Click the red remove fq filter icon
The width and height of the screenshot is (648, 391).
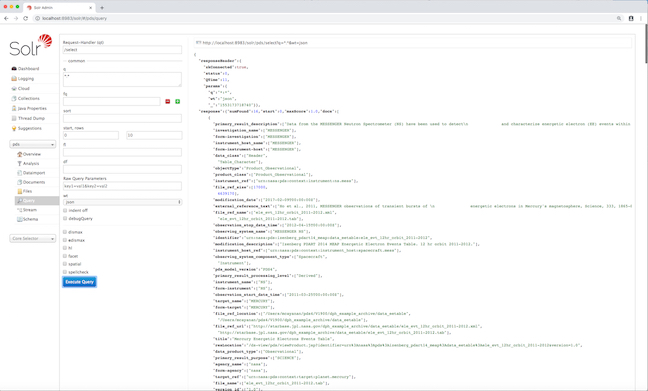(x=168, y=101)
